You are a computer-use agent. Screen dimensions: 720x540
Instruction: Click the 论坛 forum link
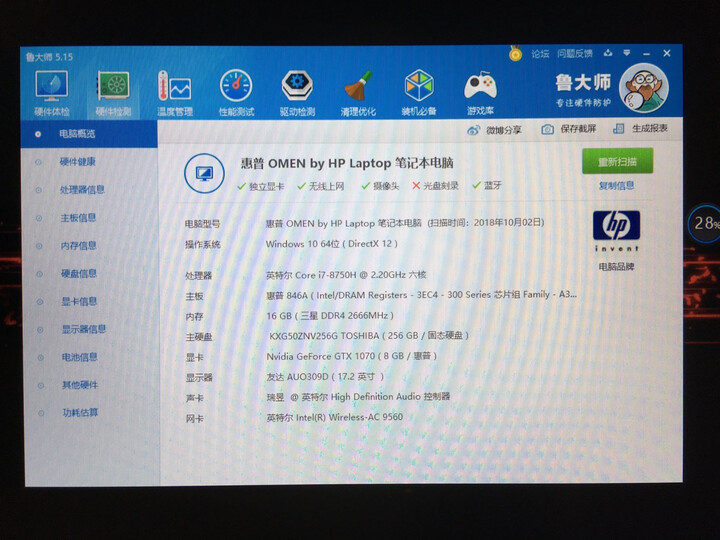540,54
